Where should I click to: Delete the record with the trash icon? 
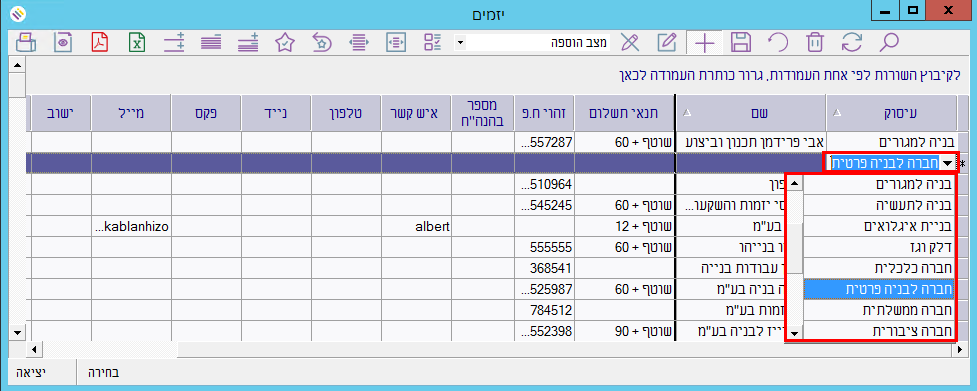tap(814, 42)
